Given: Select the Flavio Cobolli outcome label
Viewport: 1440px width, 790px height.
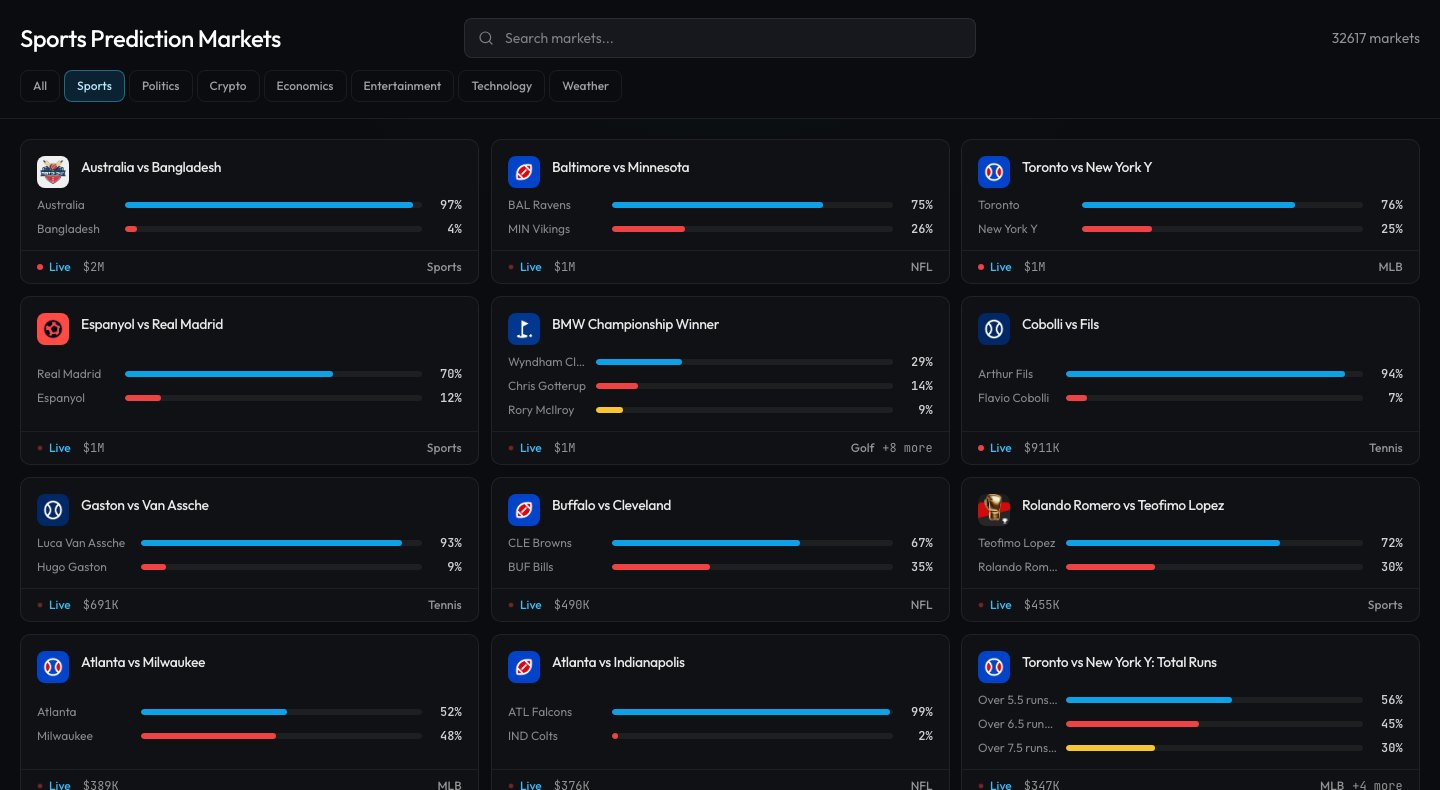Looking at the screenshot, I should pos(1013,398).
